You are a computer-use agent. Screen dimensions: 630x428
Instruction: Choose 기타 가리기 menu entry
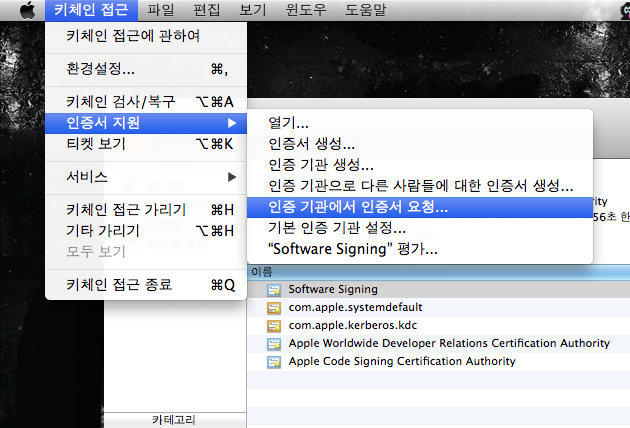coord(146,231)
